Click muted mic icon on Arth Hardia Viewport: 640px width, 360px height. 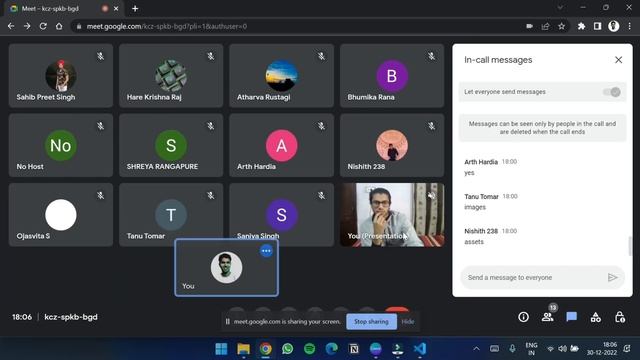(321, 126)
